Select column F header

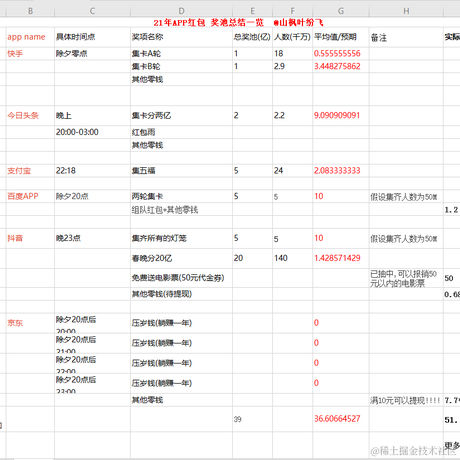click(292, 11)
